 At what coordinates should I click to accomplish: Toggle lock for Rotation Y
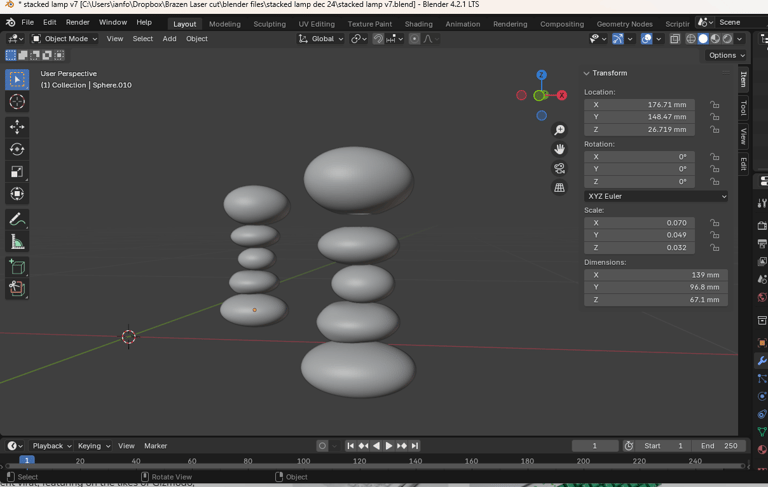coord(715,169)
